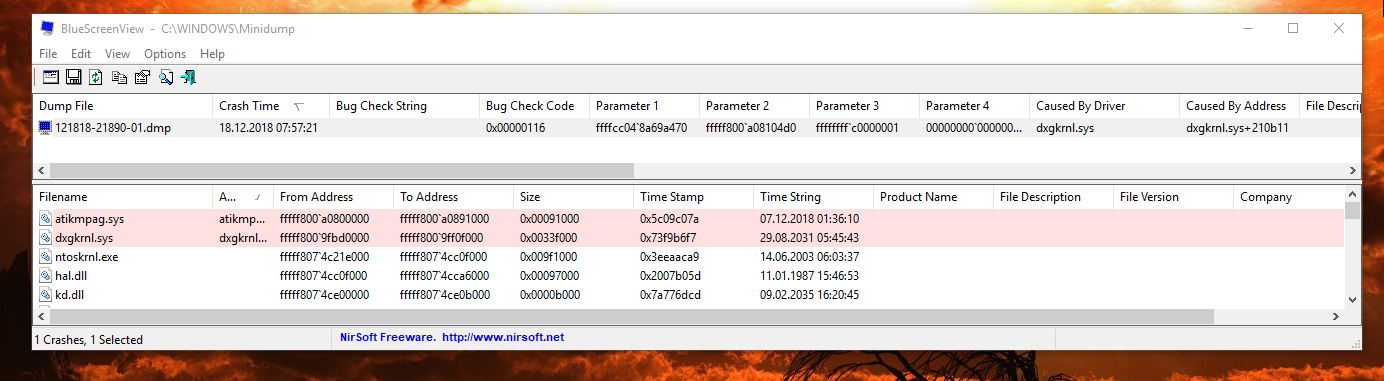Click the Caused By Address column header
Screen dimensions: 1384x381
(x=1240, y=106)
